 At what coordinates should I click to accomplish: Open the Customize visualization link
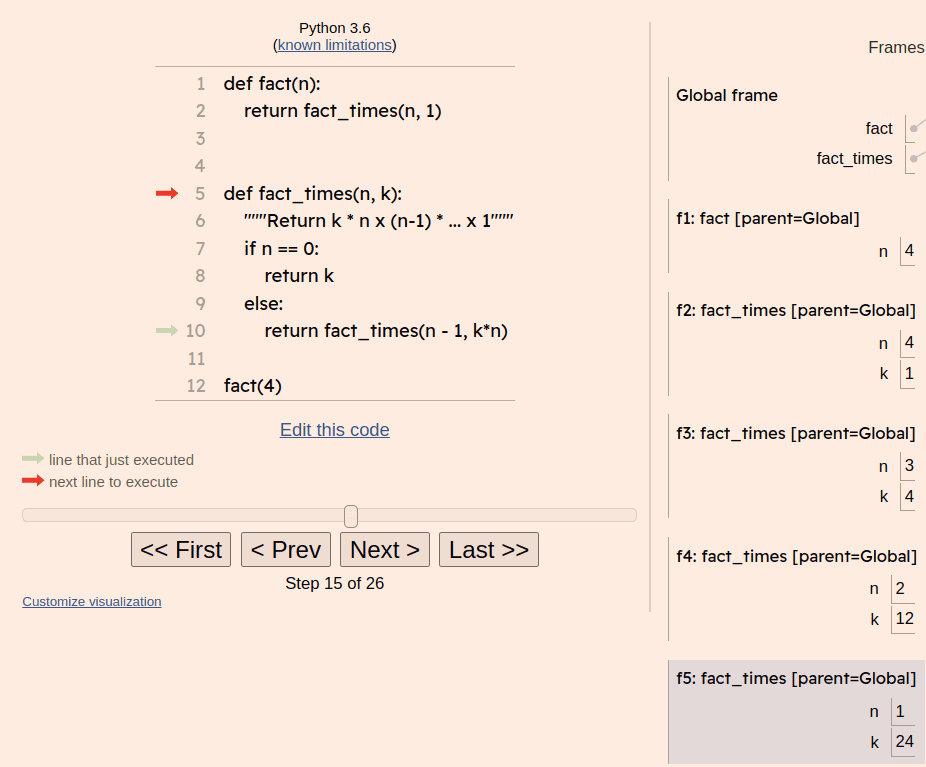[x=92, y=602]
